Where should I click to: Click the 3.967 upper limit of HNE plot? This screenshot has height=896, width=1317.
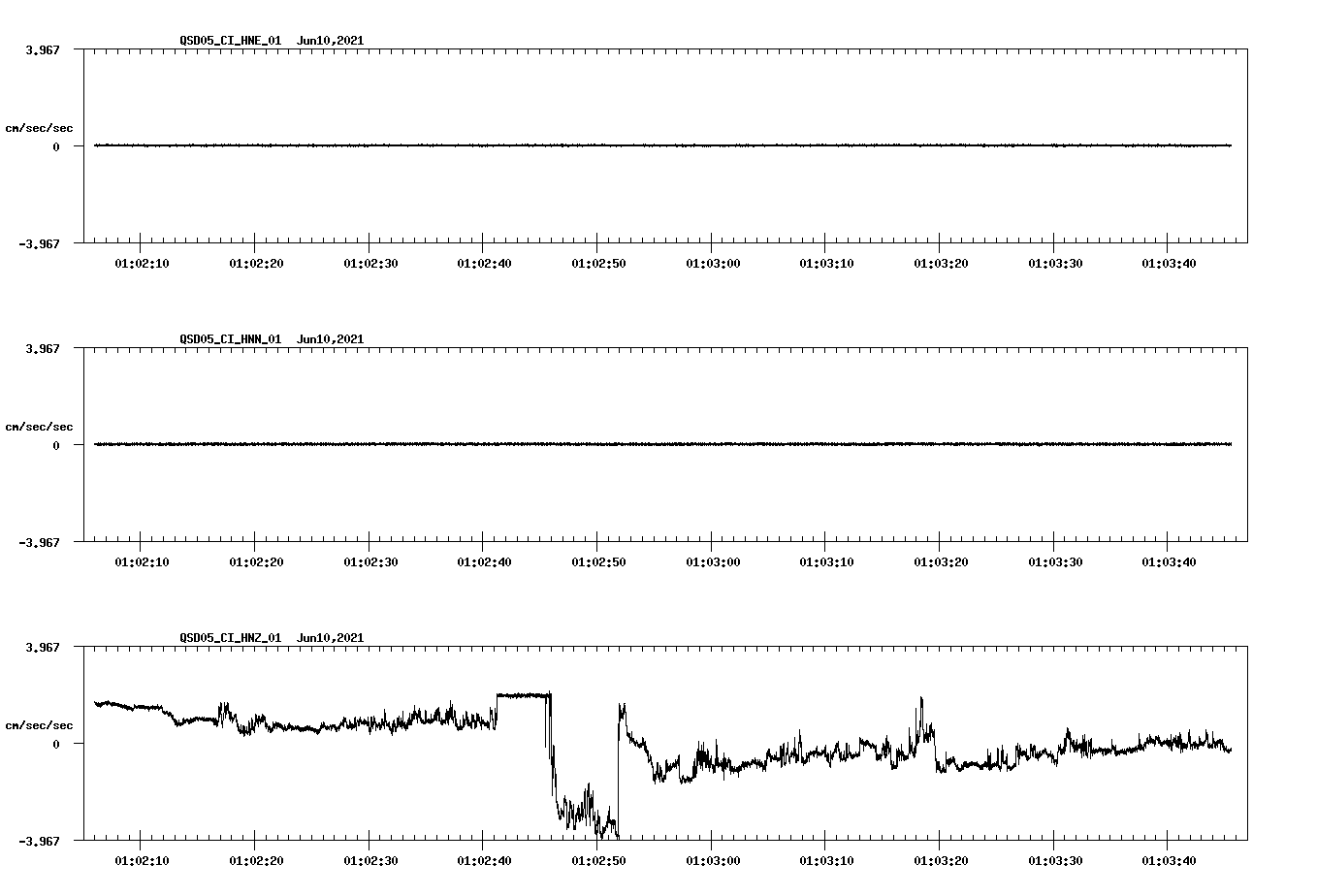point(43,49)
